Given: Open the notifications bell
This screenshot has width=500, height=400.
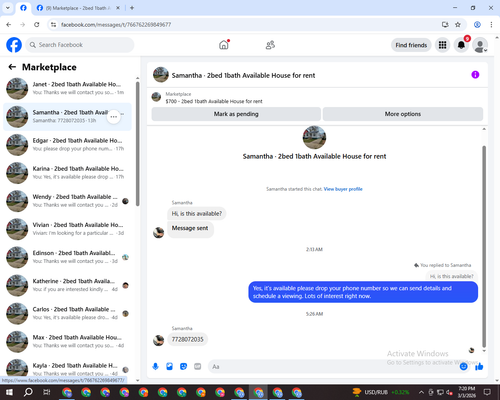Looking at the screenshot, I should click(x=461, y=45).
